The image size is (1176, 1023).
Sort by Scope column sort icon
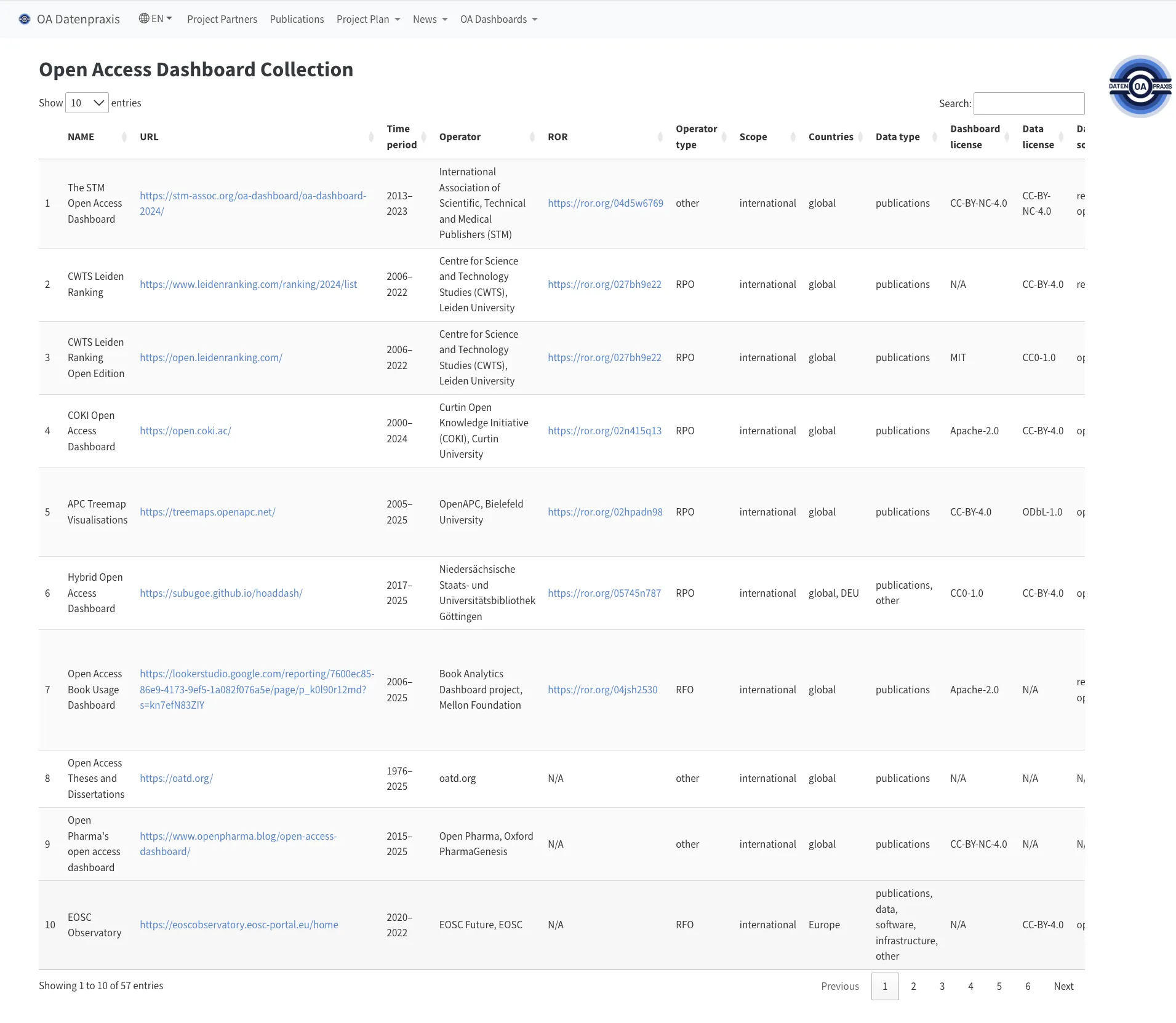793,137
